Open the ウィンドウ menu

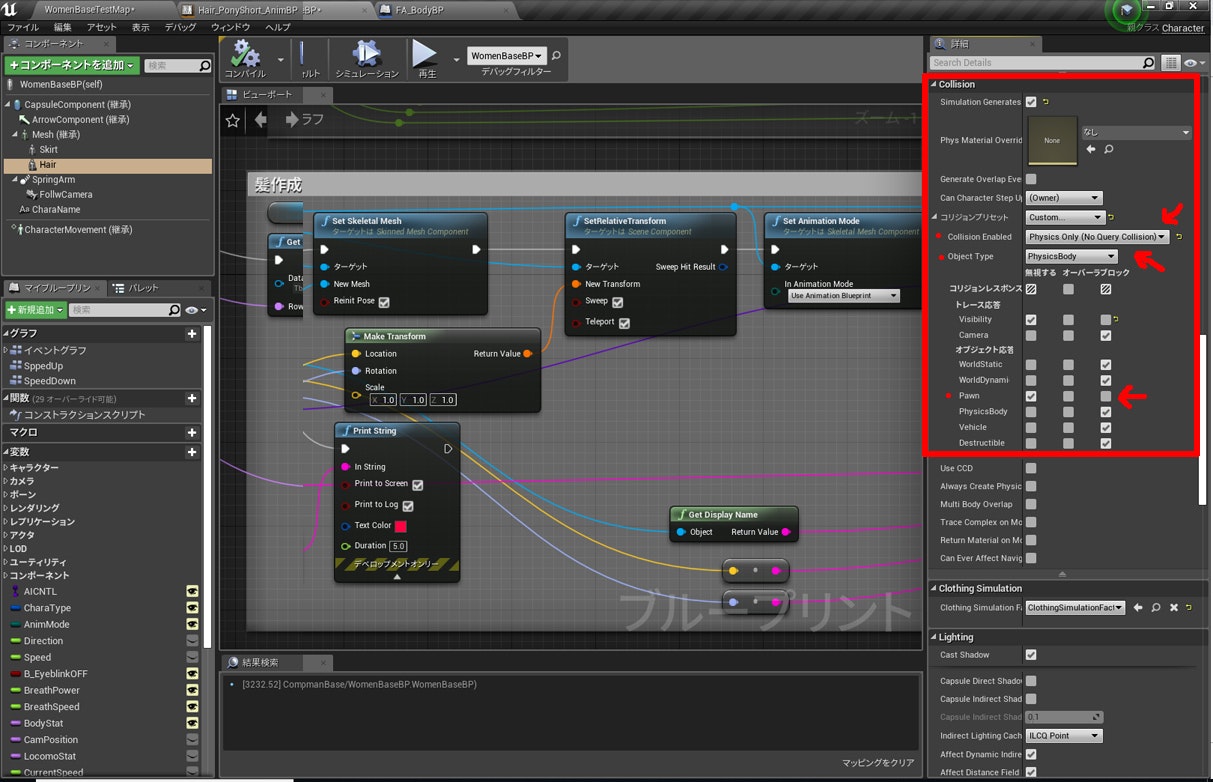click(x=231, y=27)
